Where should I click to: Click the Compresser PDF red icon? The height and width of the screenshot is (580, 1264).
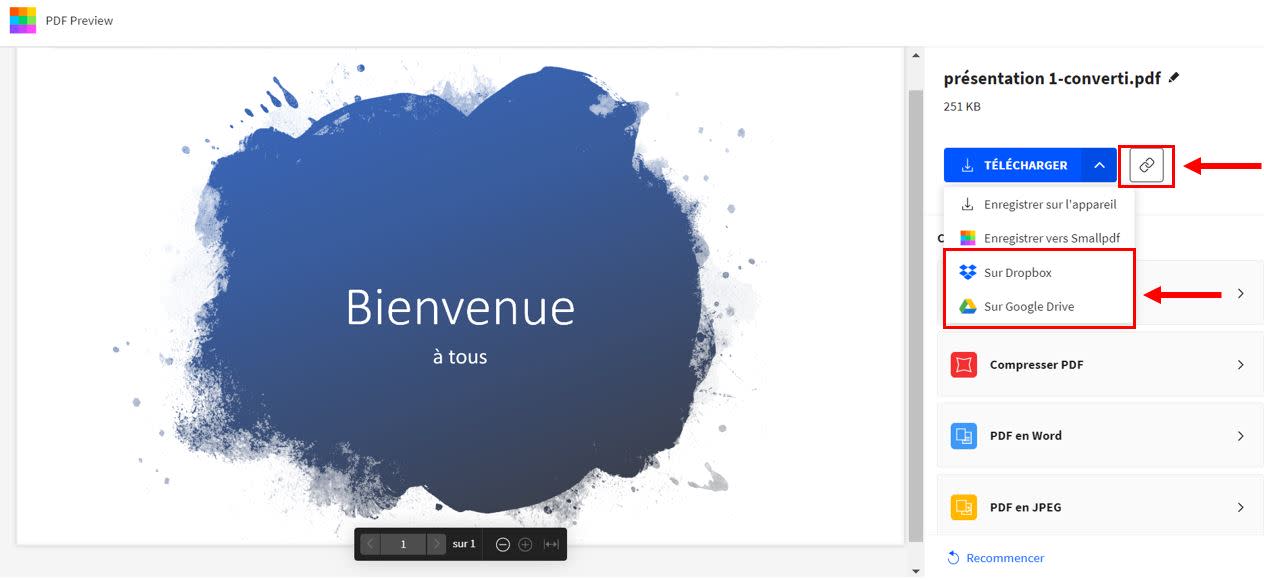964,365
